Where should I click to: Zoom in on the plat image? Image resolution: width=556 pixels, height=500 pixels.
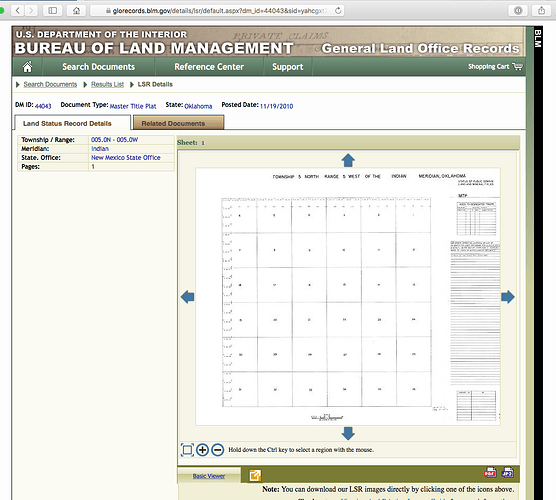tap(202, 450)
